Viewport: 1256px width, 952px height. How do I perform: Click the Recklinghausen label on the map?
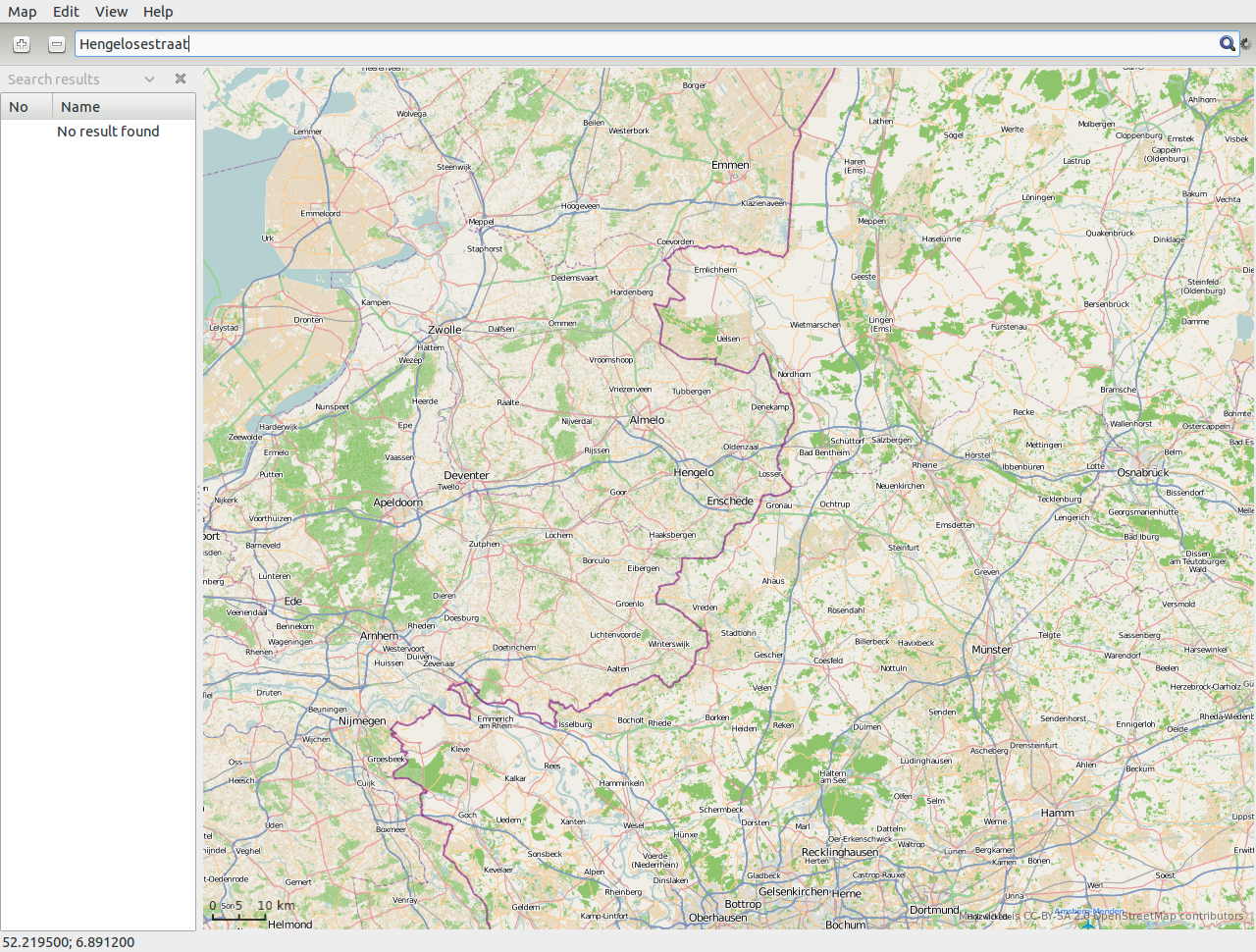[x=840, y=852]
